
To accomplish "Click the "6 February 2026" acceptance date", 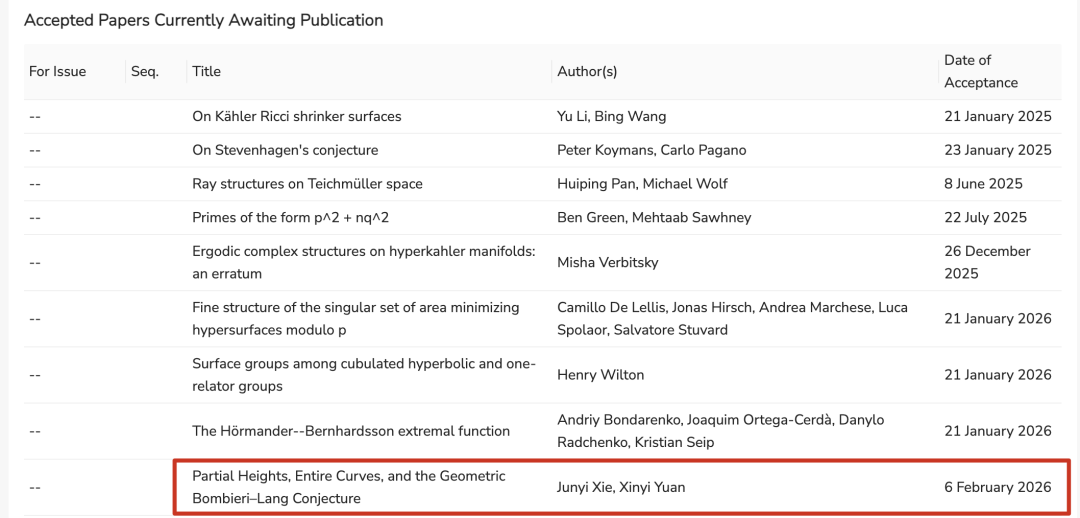I will 997,487.
